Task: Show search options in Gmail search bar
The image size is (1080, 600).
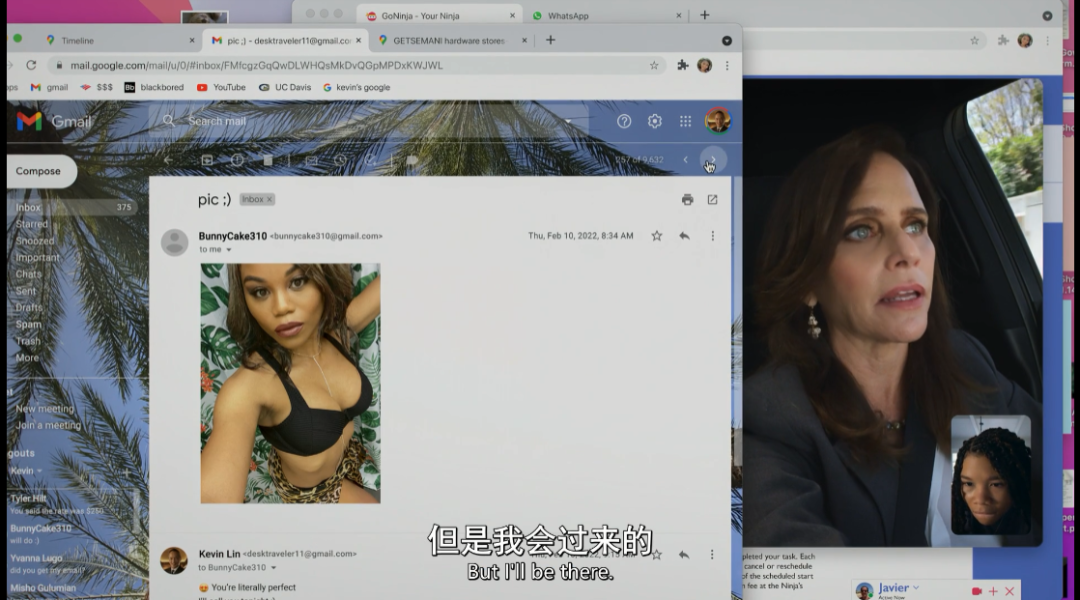Action: pos(569,121)
